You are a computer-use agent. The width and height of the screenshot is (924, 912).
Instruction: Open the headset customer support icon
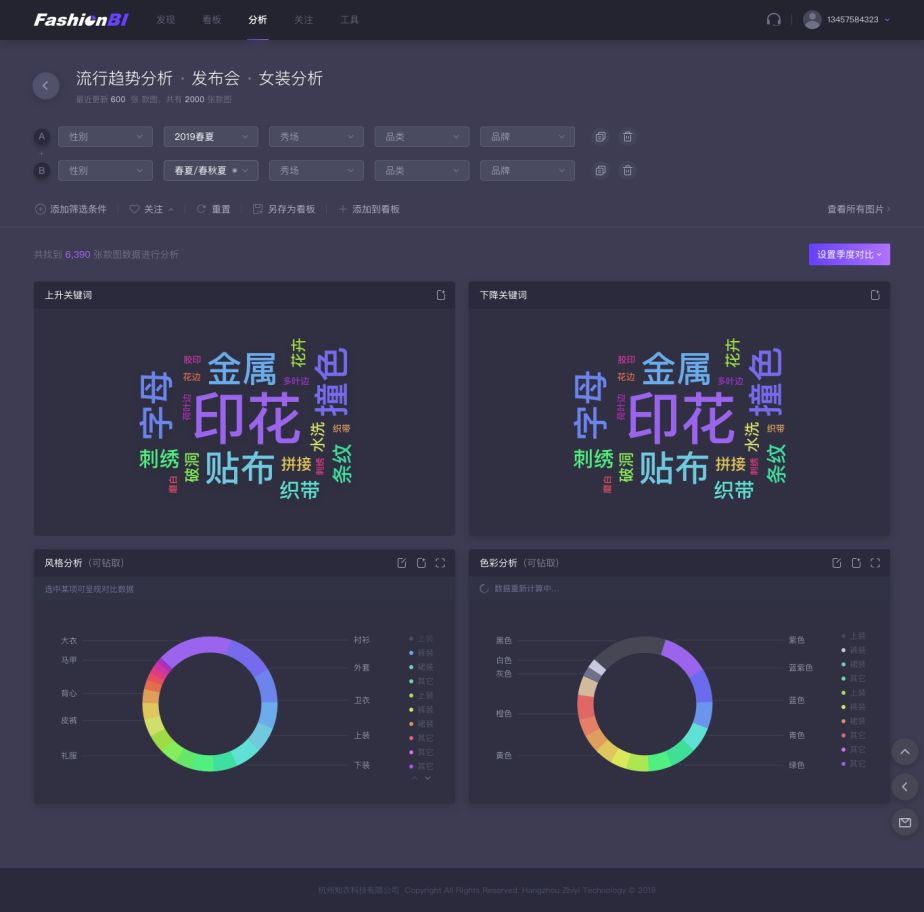773,19
